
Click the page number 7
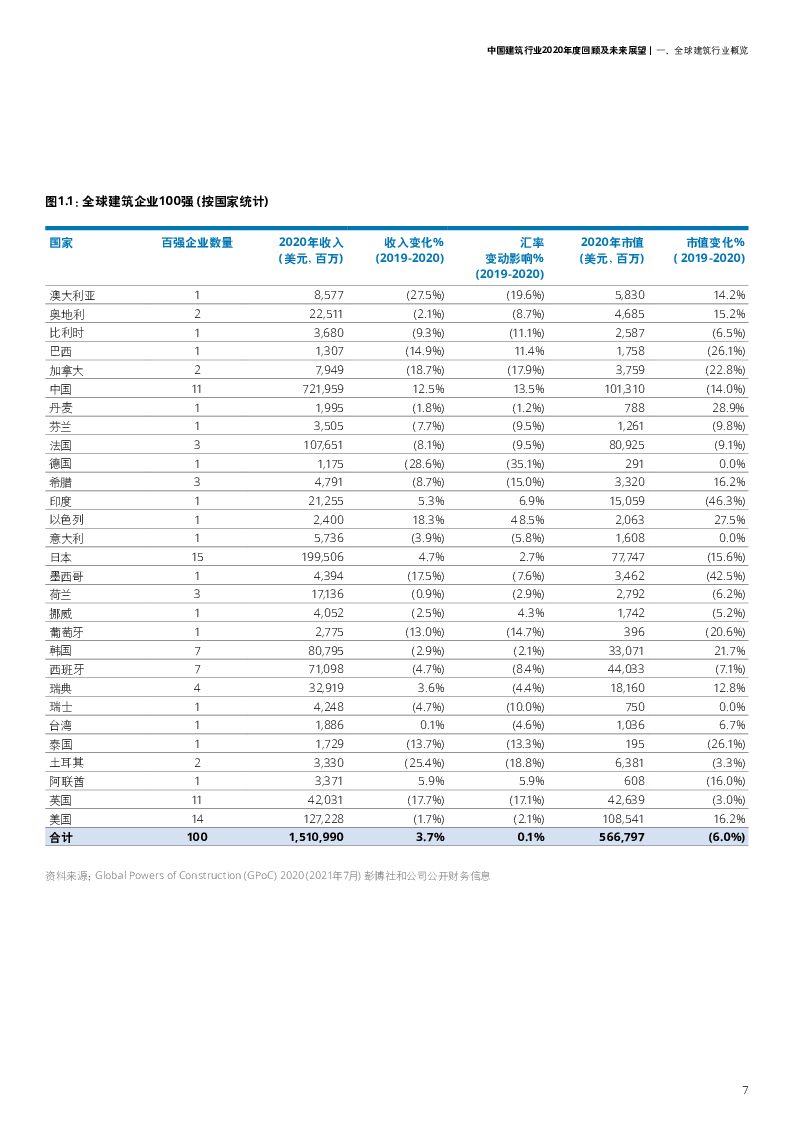click(744, 1090)
